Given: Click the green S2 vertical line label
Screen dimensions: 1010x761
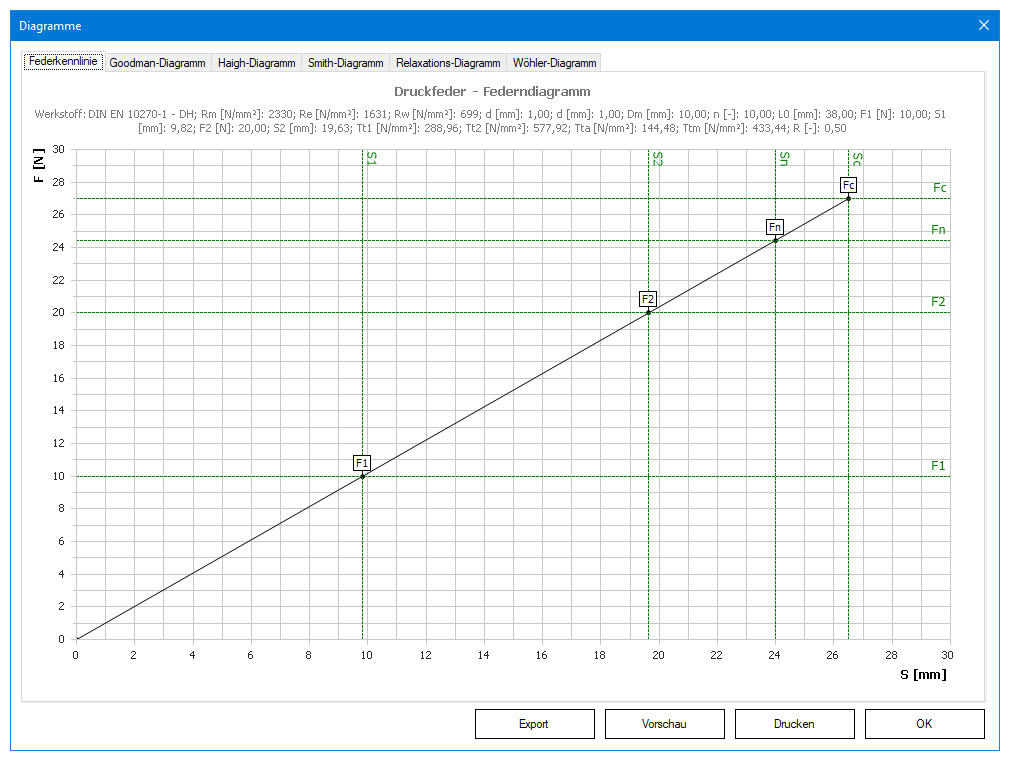Looking at the screenshot, I should point(656,158).
